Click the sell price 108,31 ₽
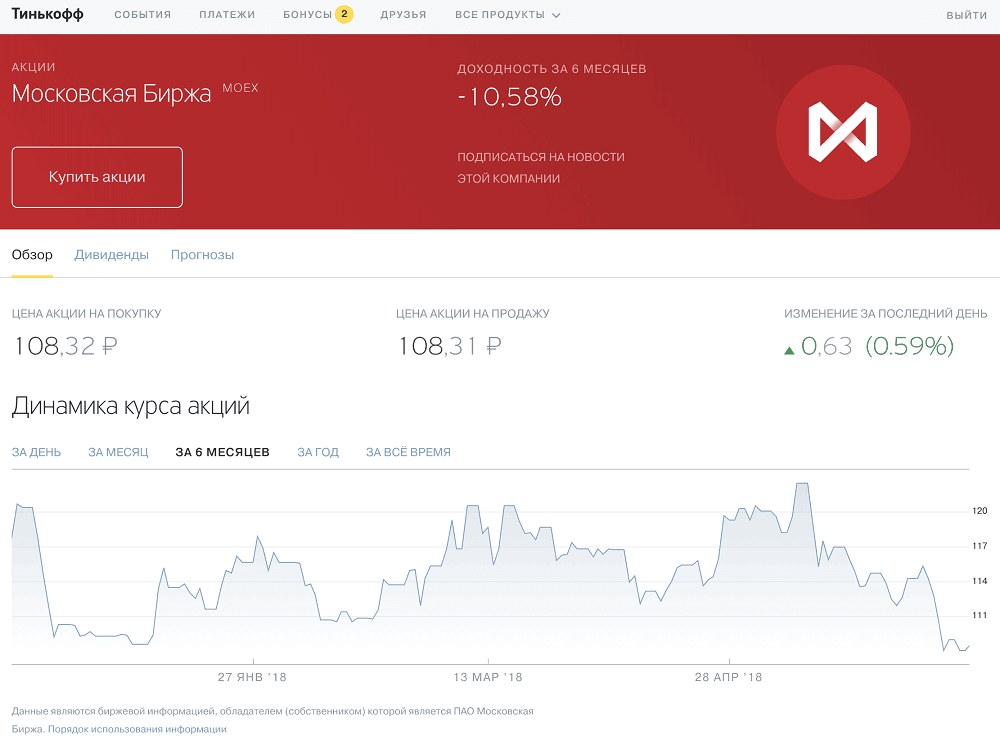Image resolution: width=1000 pixels, height=736 pixels. pos(450,346)
